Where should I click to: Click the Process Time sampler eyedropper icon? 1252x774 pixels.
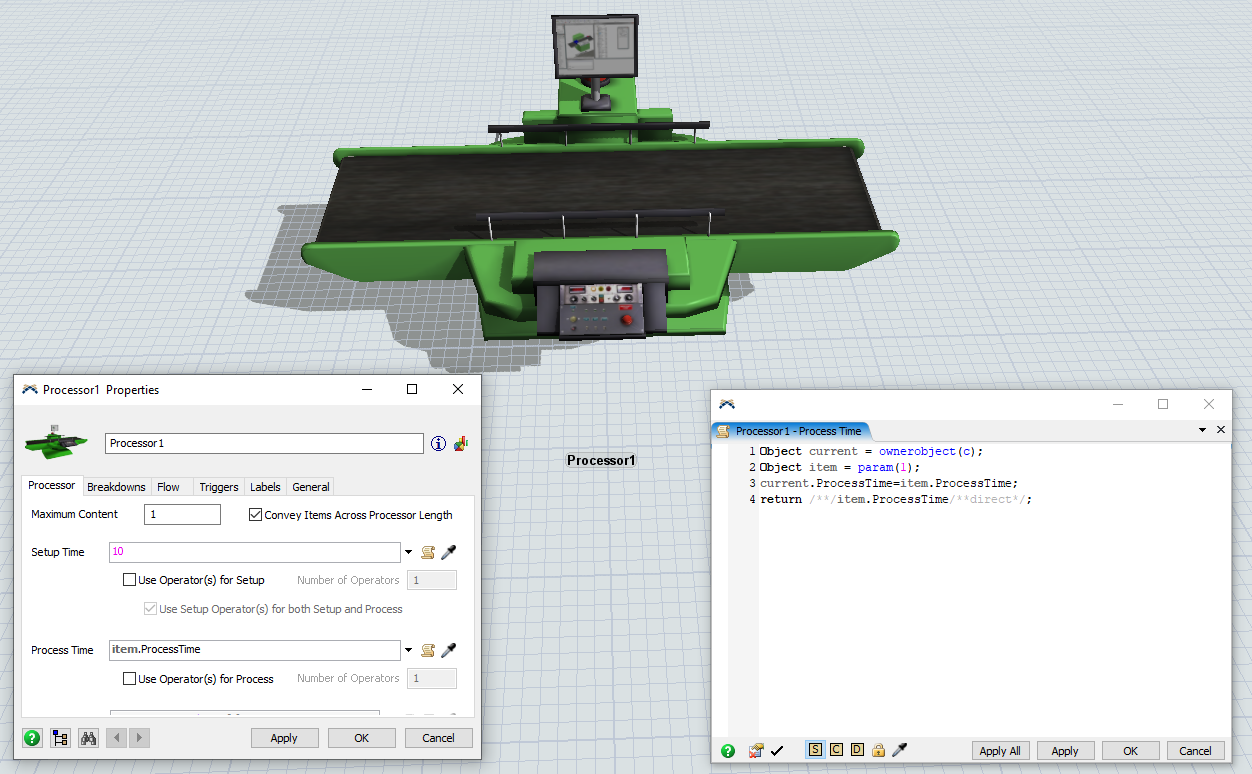449,650
